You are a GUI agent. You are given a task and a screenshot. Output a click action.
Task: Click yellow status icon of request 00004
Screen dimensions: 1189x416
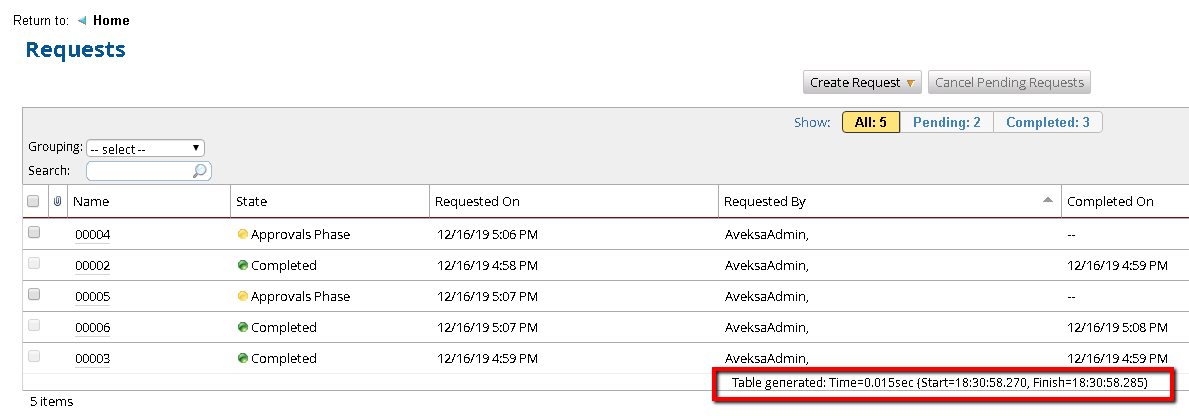click(243, 234)
